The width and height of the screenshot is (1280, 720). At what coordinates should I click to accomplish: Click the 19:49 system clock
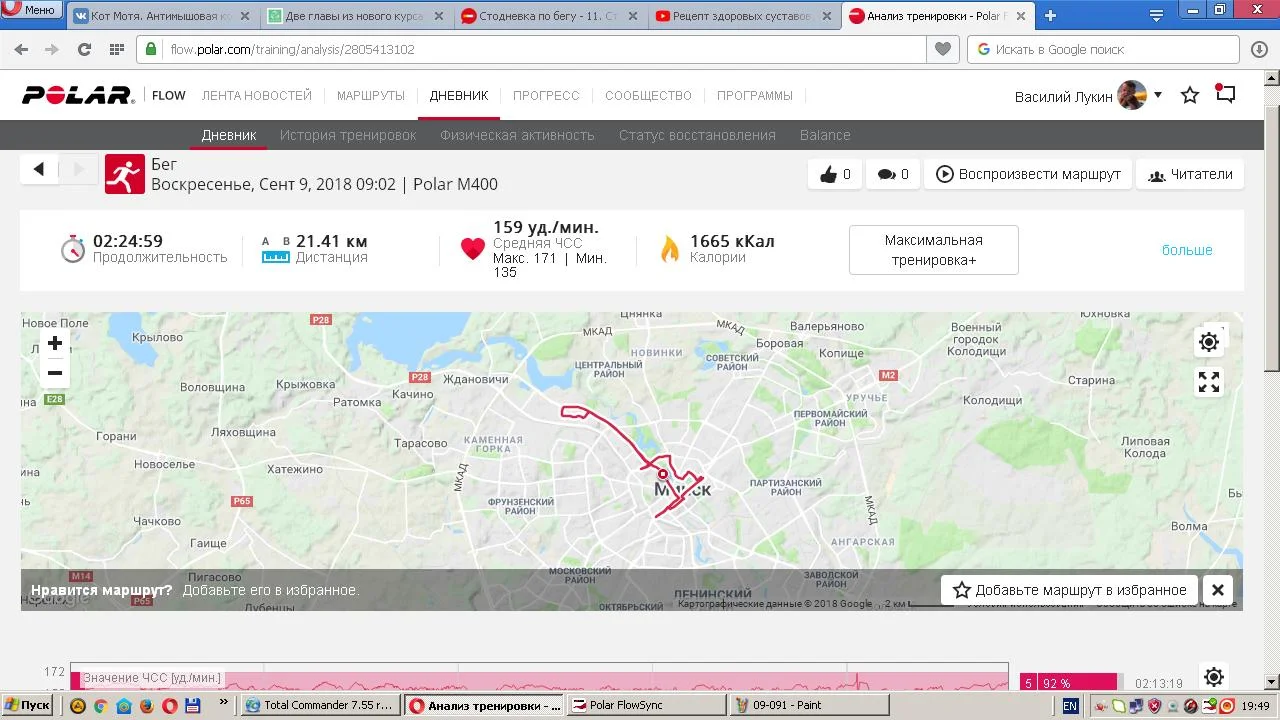tap(1256, 705)
